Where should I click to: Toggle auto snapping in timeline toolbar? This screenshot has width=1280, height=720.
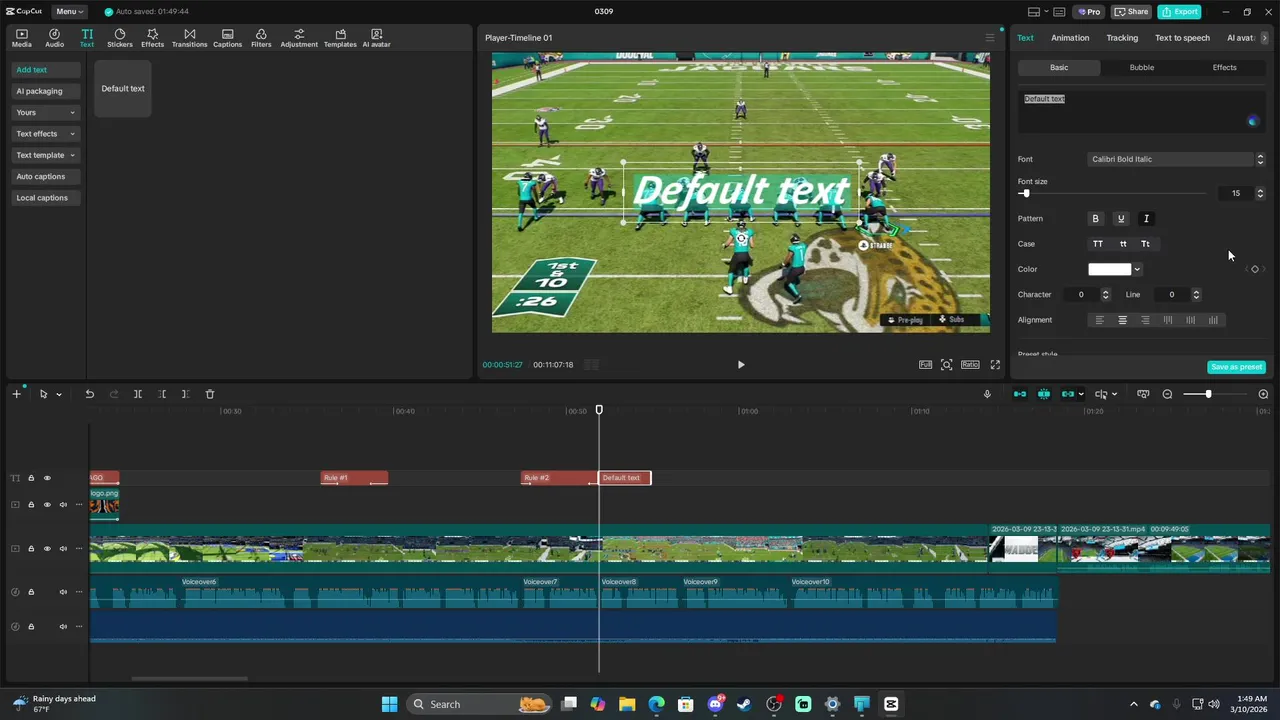pos(1044,394)
